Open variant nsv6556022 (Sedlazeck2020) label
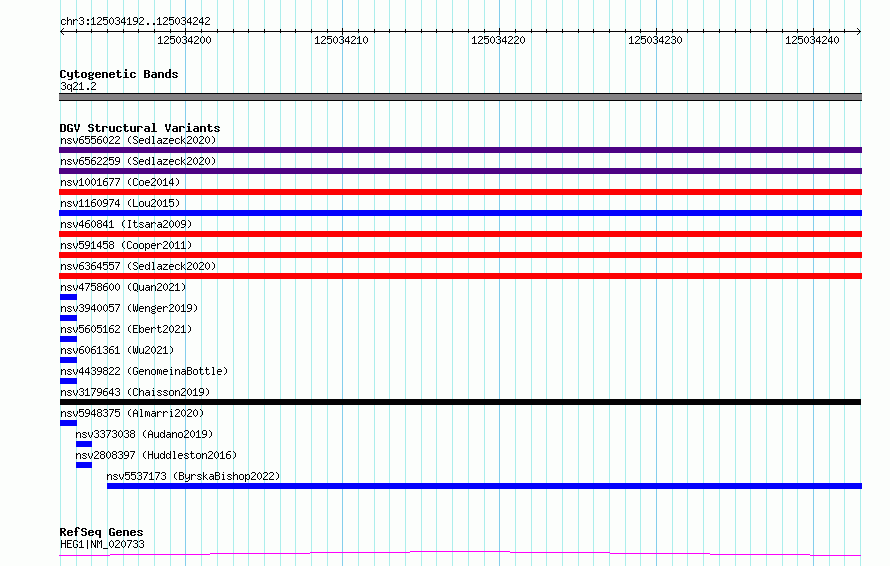890x566 pixels. pyautogui.click(x=138, y=140)
